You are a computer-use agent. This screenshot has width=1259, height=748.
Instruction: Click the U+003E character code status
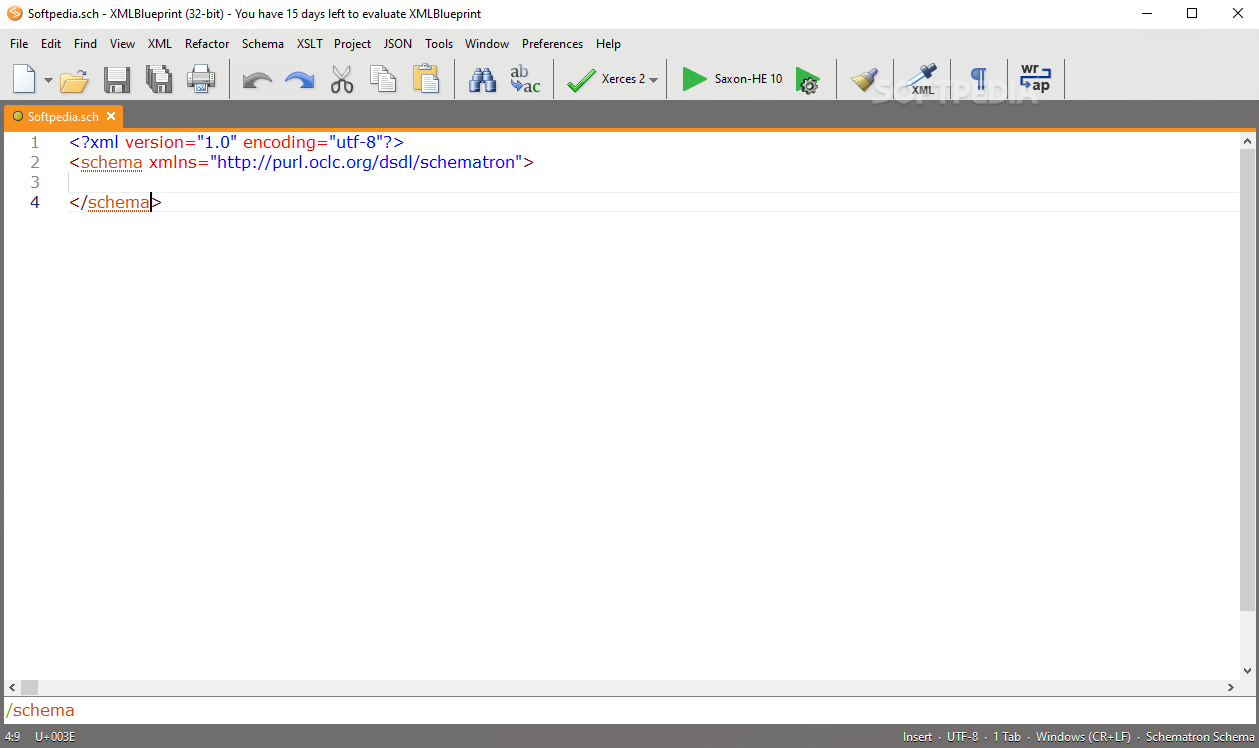point(55,737)
